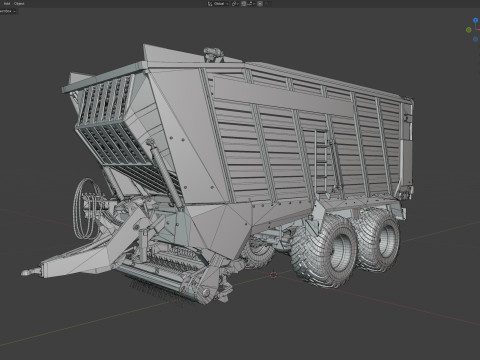Open the truncated dropdown below Add menu
The image size is (480, 360).
[7, 11]
